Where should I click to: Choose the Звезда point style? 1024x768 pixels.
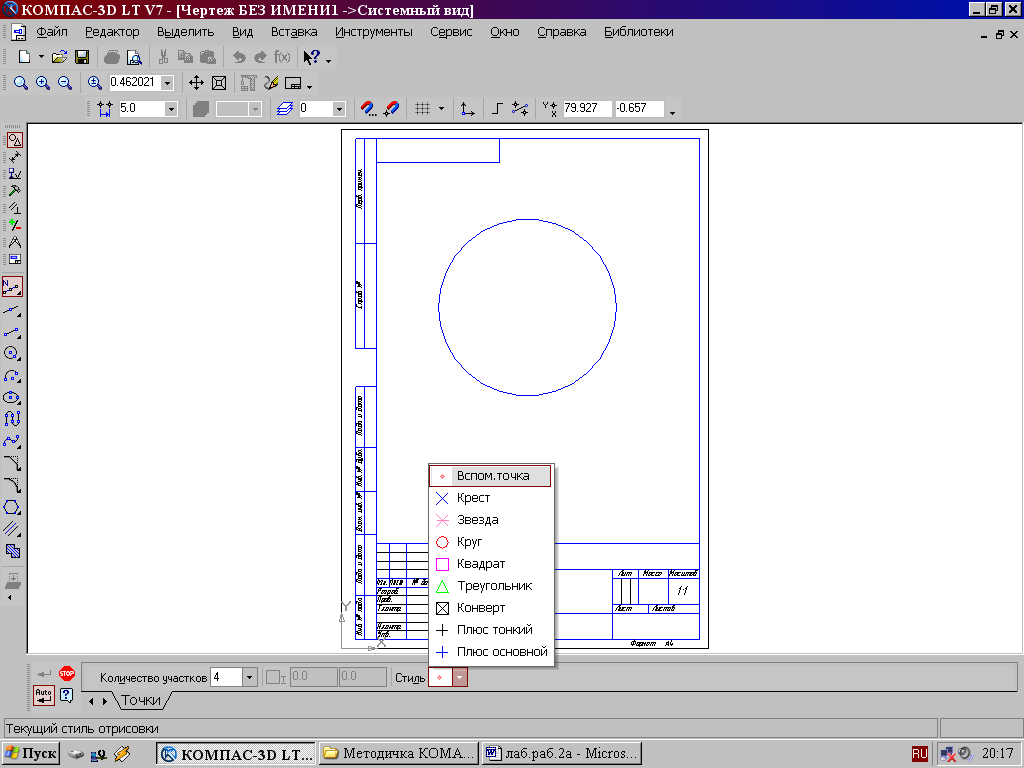(x=490, y=520)
